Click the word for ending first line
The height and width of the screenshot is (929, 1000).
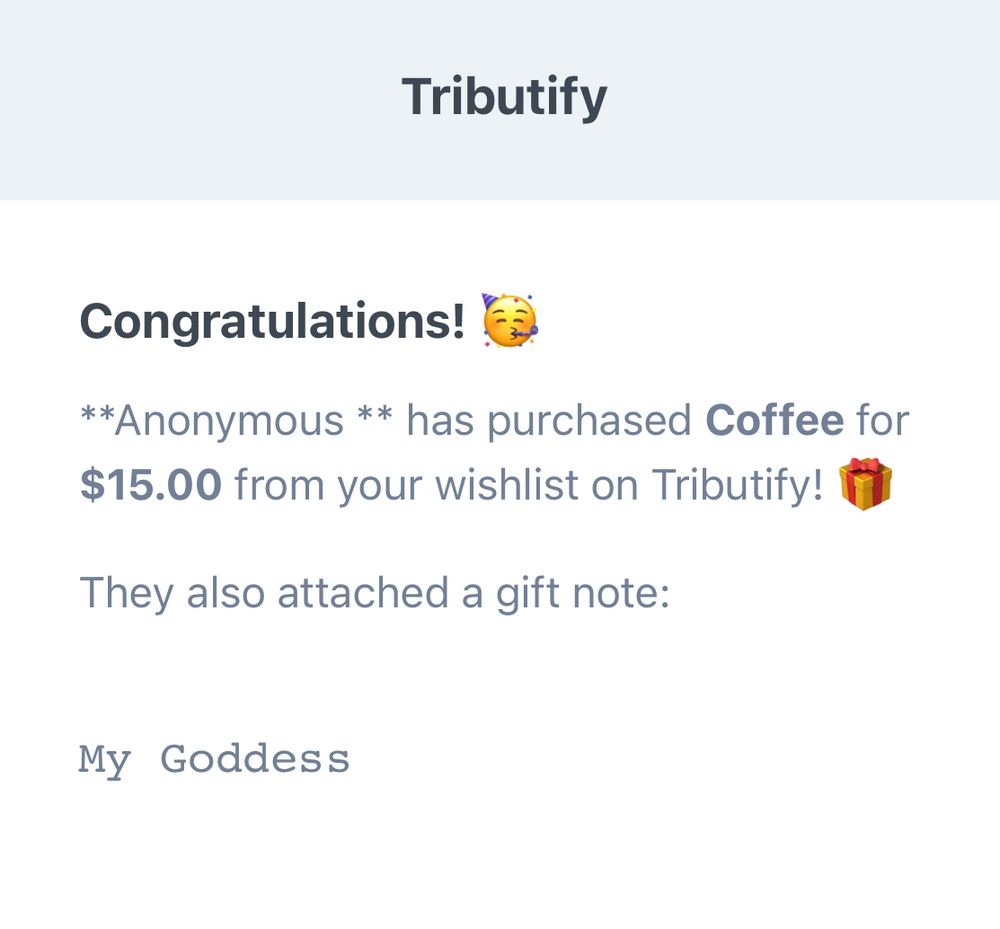(883, 420)
